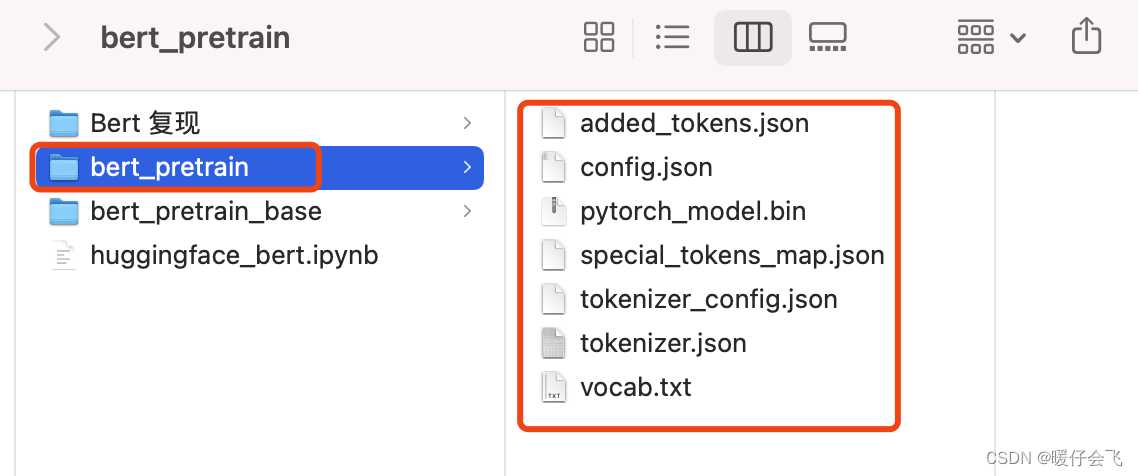Select the bert_pretrain folder
1138x476 pixels.
tap(169, 167)
